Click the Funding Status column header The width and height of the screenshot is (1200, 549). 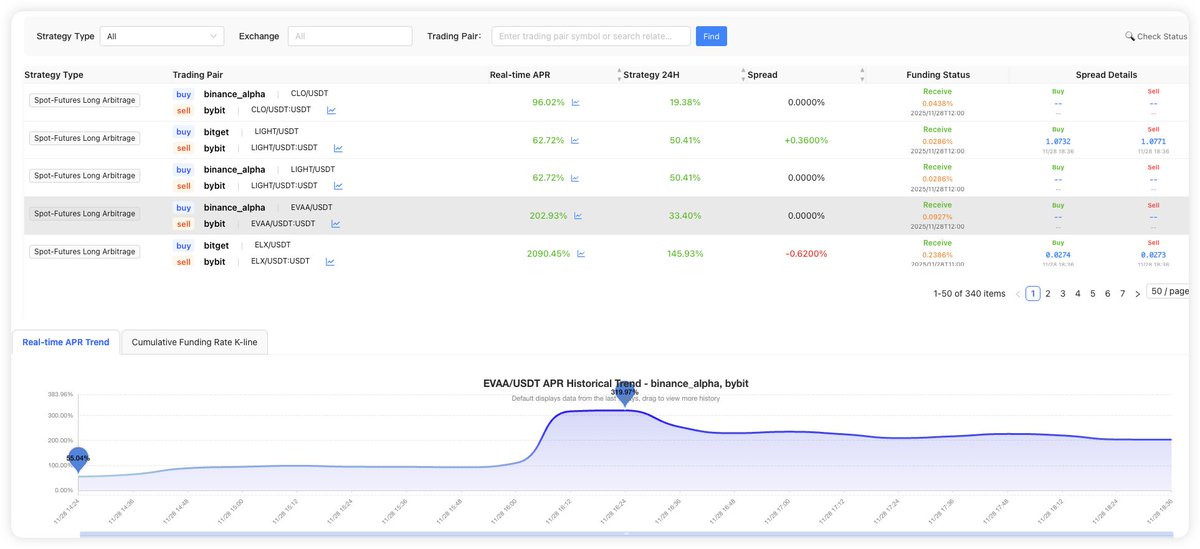(938, 75)
